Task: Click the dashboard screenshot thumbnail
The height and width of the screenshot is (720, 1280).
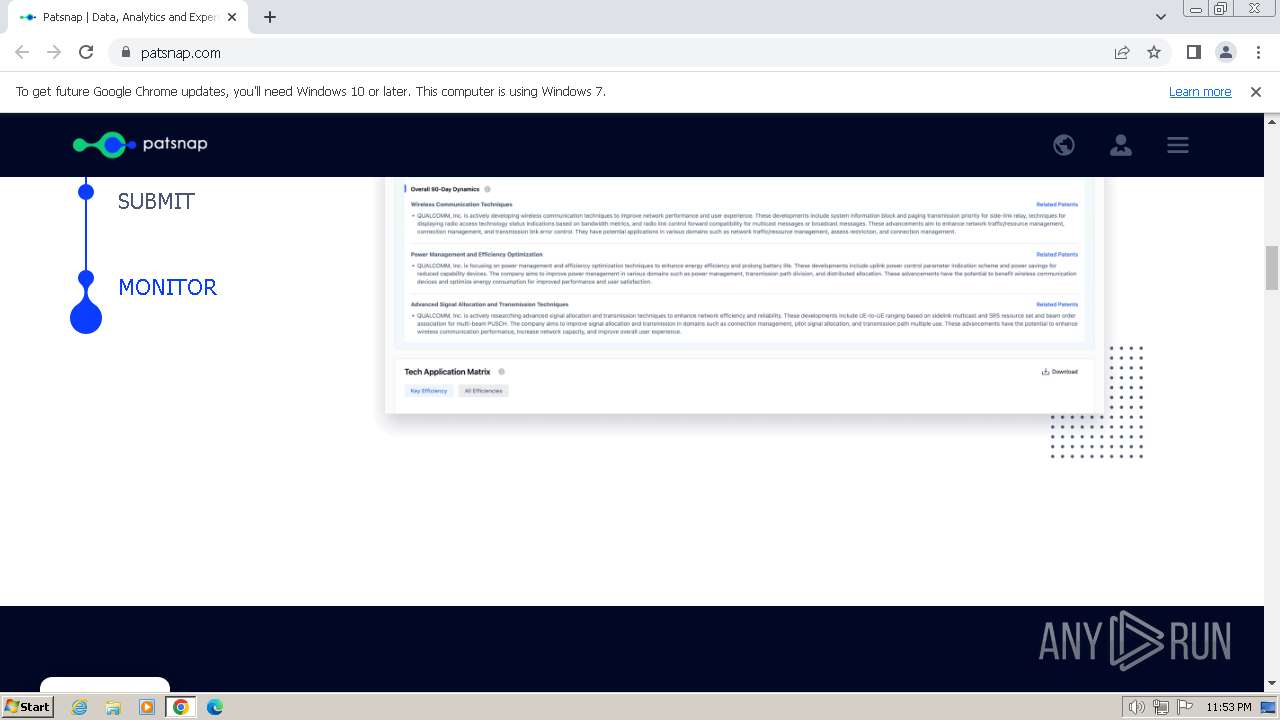Action: pos(745,295)
